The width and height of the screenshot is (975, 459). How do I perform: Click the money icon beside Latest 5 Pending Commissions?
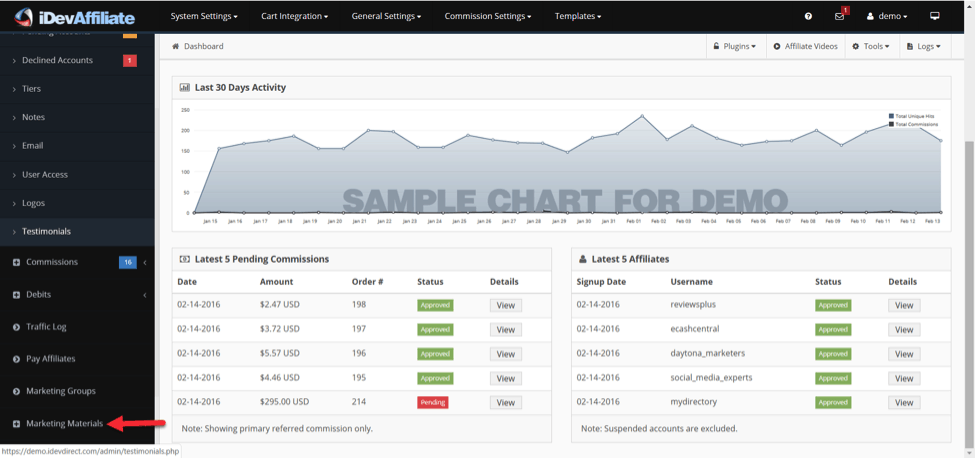185,259
